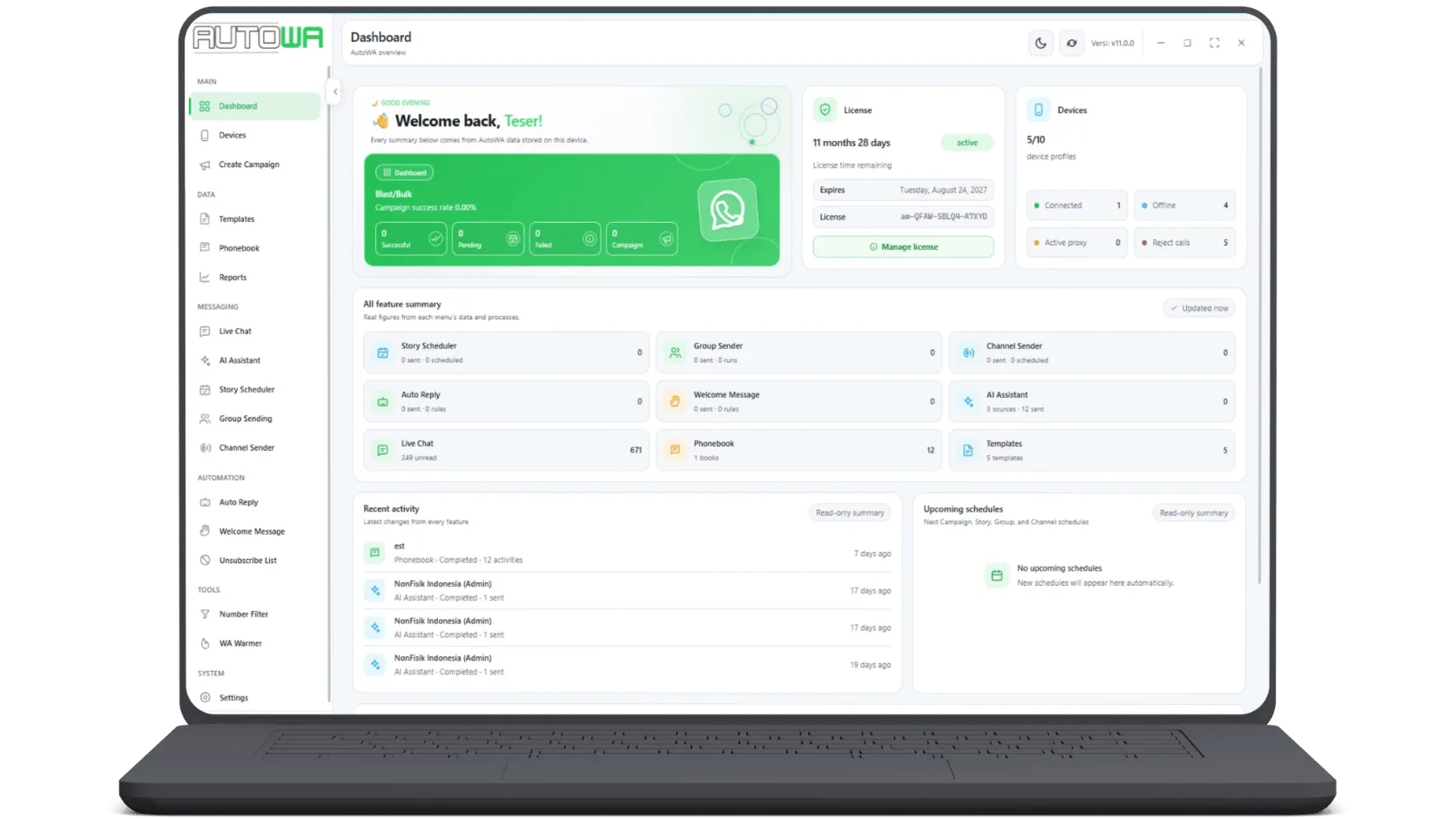This screenshot has width=1456, height=819.
Task: Click the Successful count tile
Action: pos(411,238)
